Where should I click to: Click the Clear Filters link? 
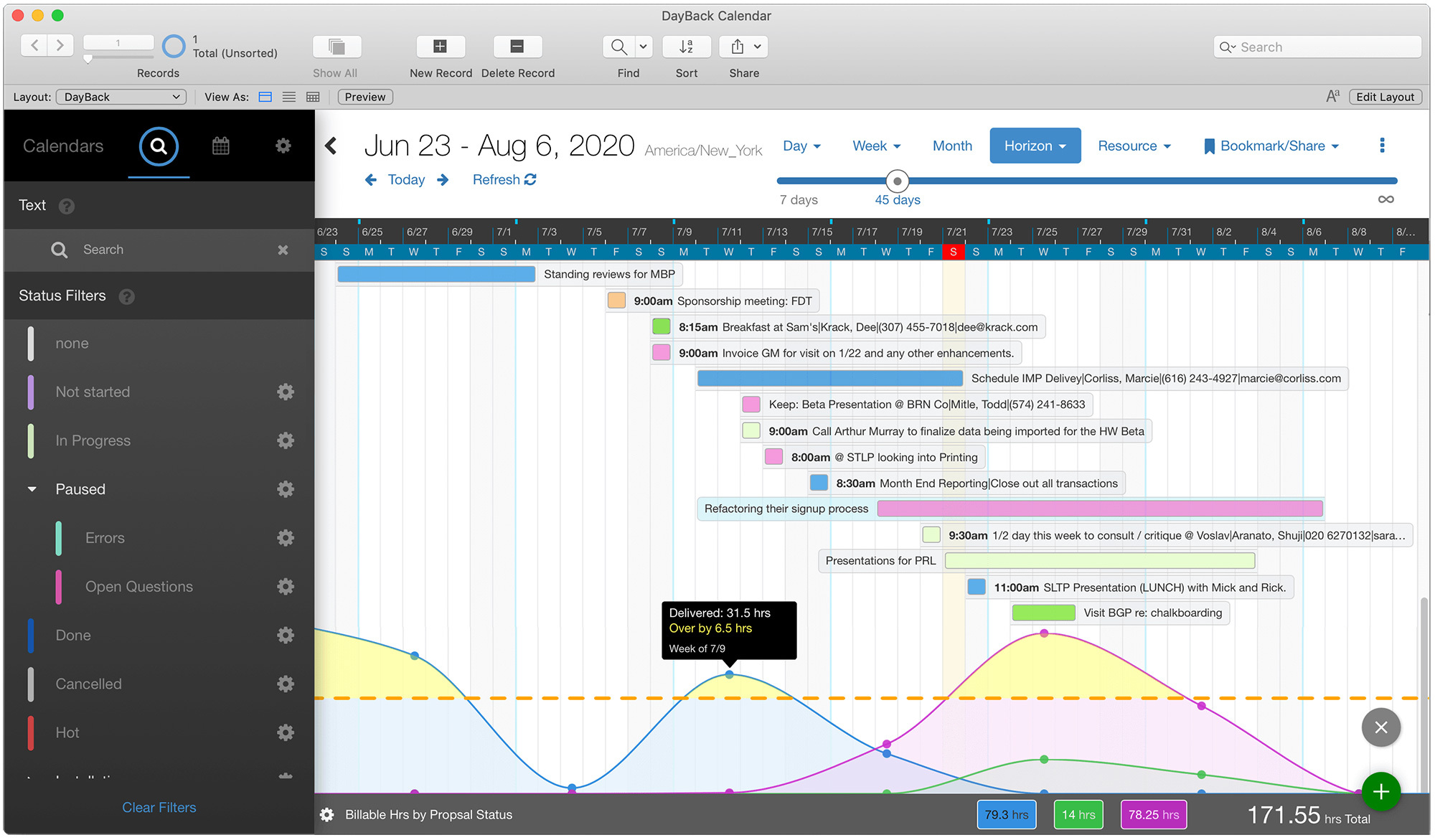[159, 807]
